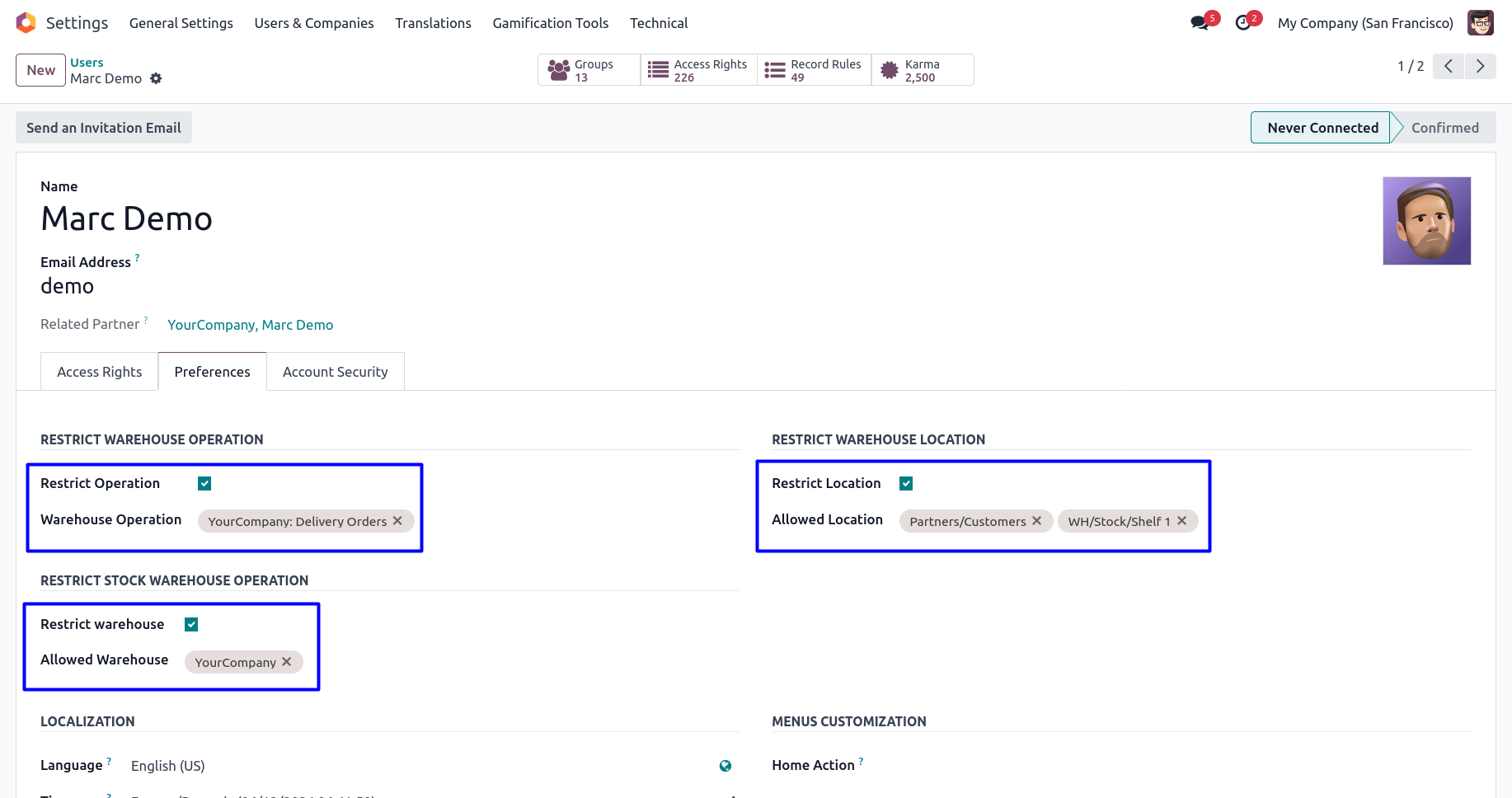Disable the Restrict warehouse checkbox
Viewport: 1512px width, 798px height.
tap(191, 625)
